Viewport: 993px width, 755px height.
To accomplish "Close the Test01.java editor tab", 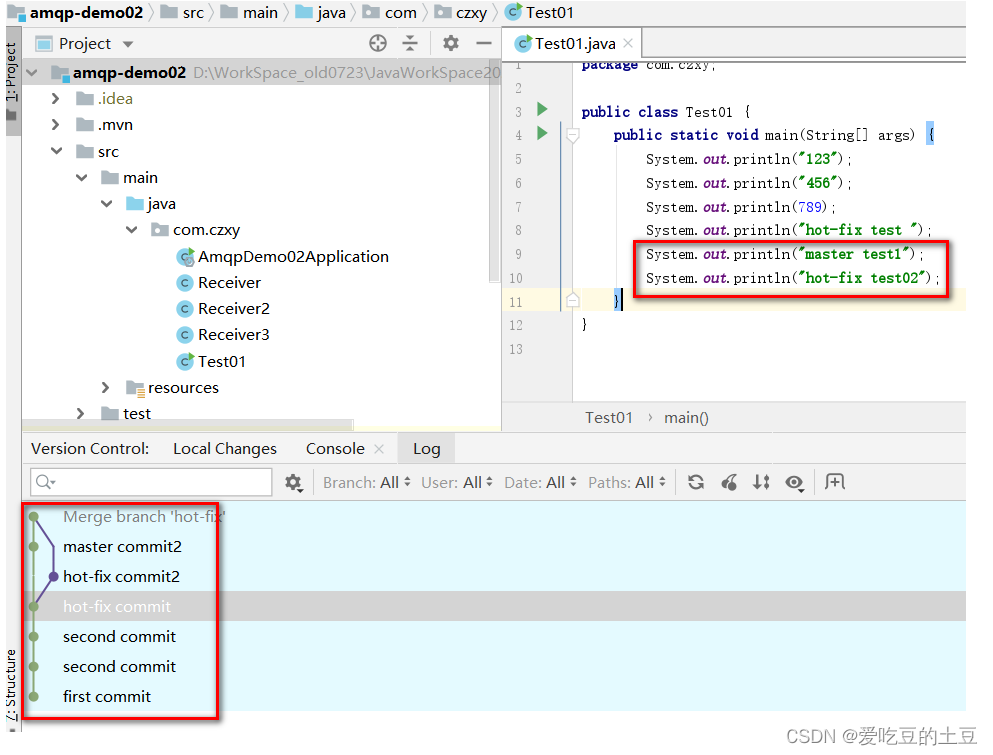I will click(628, 43).
